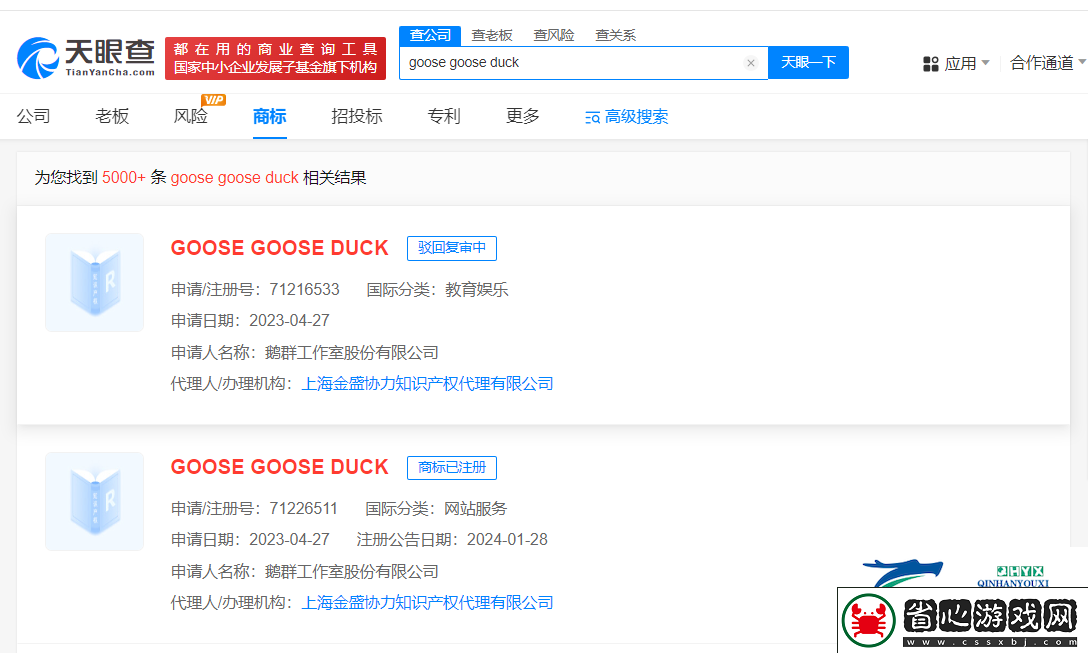Switch to the 招投标 results tab
This screenshot has width=1088, height=653.
coord(357,116)
